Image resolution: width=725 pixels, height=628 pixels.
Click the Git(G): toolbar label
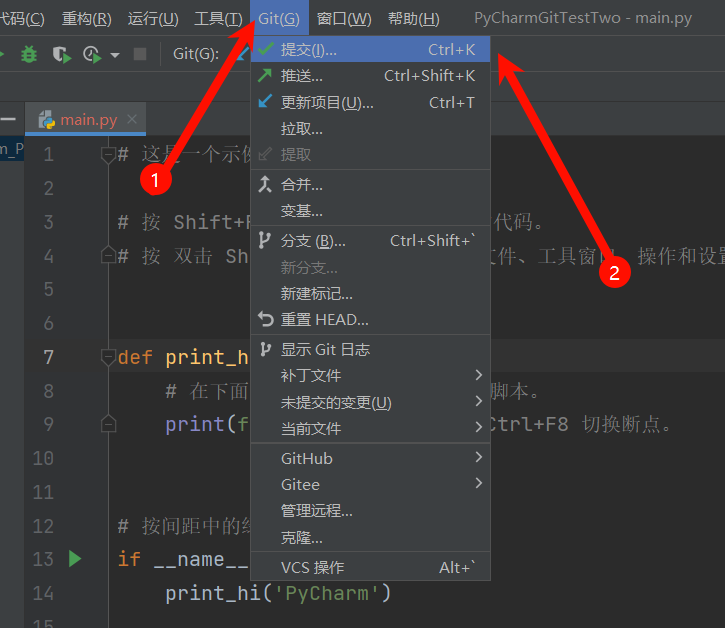[x=196, y=54]
